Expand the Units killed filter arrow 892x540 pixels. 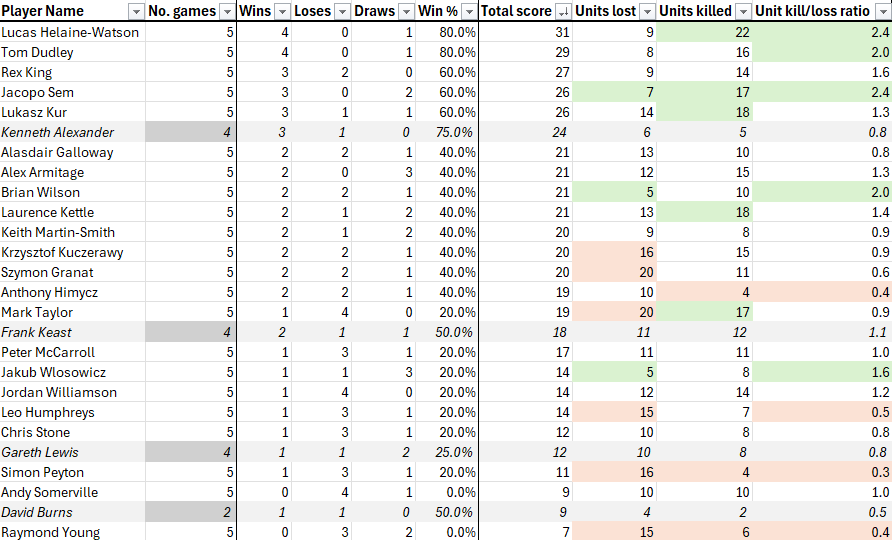coord(743,11)
